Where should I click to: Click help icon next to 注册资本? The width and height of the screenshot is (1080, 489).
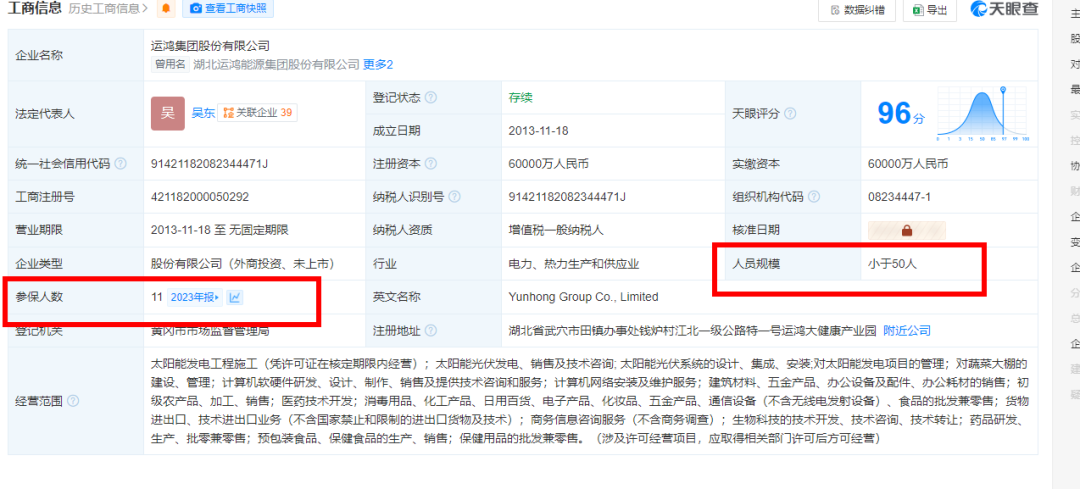click(x=431, y=164)
